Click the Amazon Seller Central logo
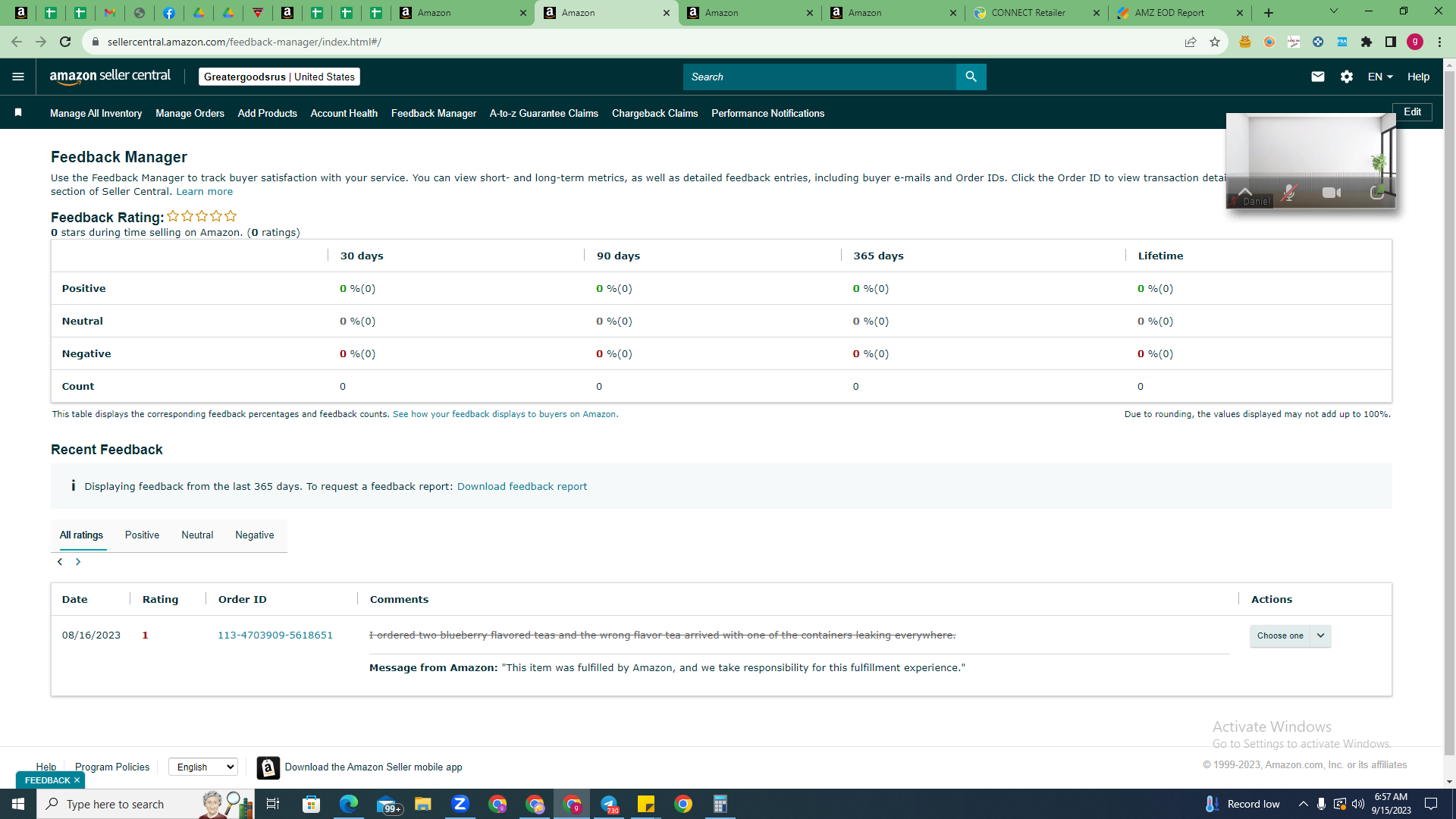The height and width of the screenshot is (819, 1456). 110,77
